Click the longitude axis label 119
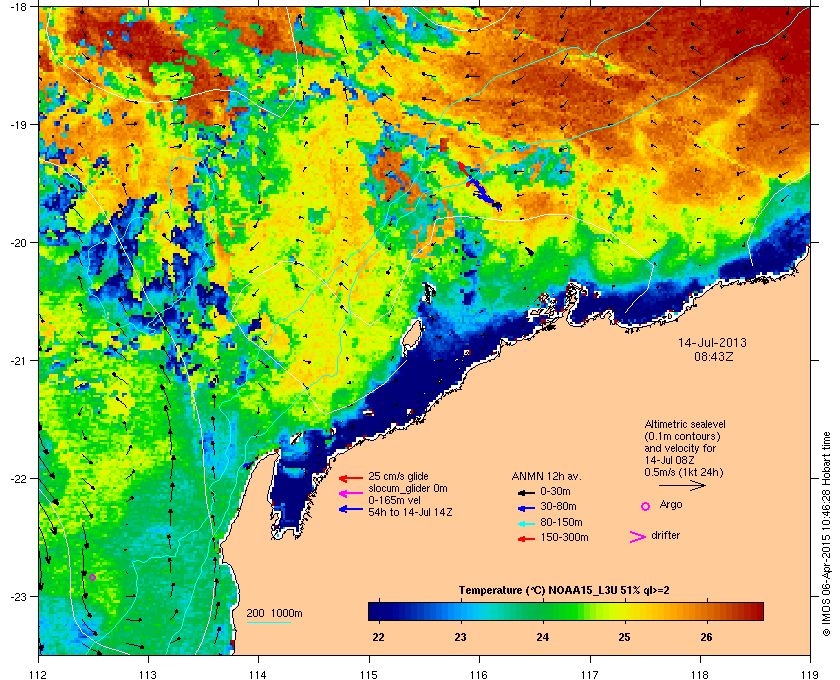The image size is (840, 680). coord(811,674)
